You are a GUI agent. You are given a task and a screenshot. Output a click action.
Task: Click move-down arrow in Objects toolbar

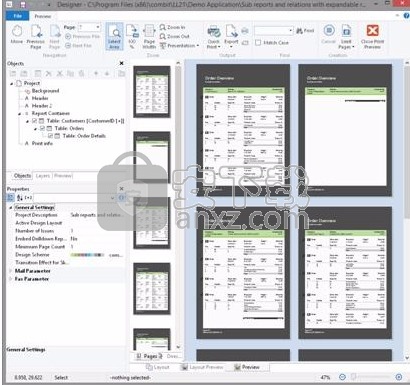[107, 74]
